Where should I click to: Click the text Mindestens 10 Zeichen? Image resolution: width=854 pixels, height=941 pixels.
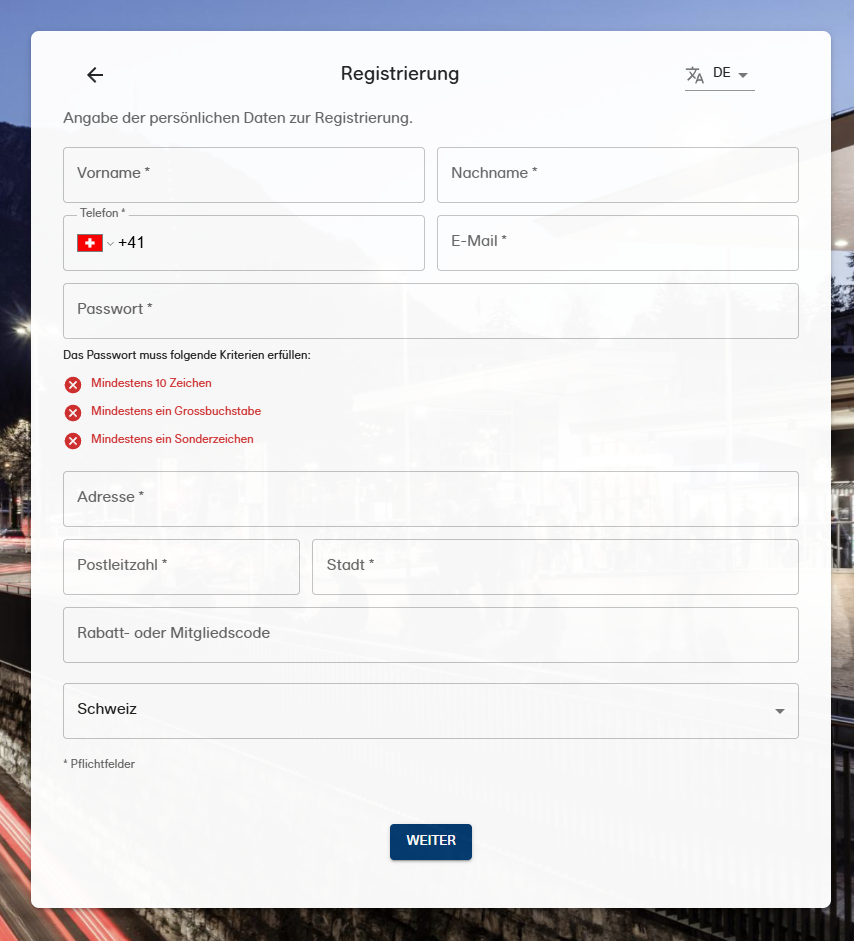[x=151, y=383]
